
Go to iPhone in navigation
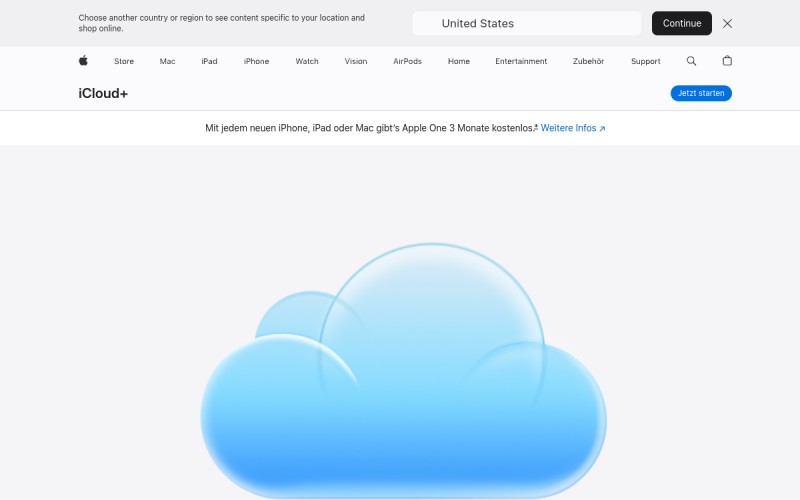tap(256, 61)
